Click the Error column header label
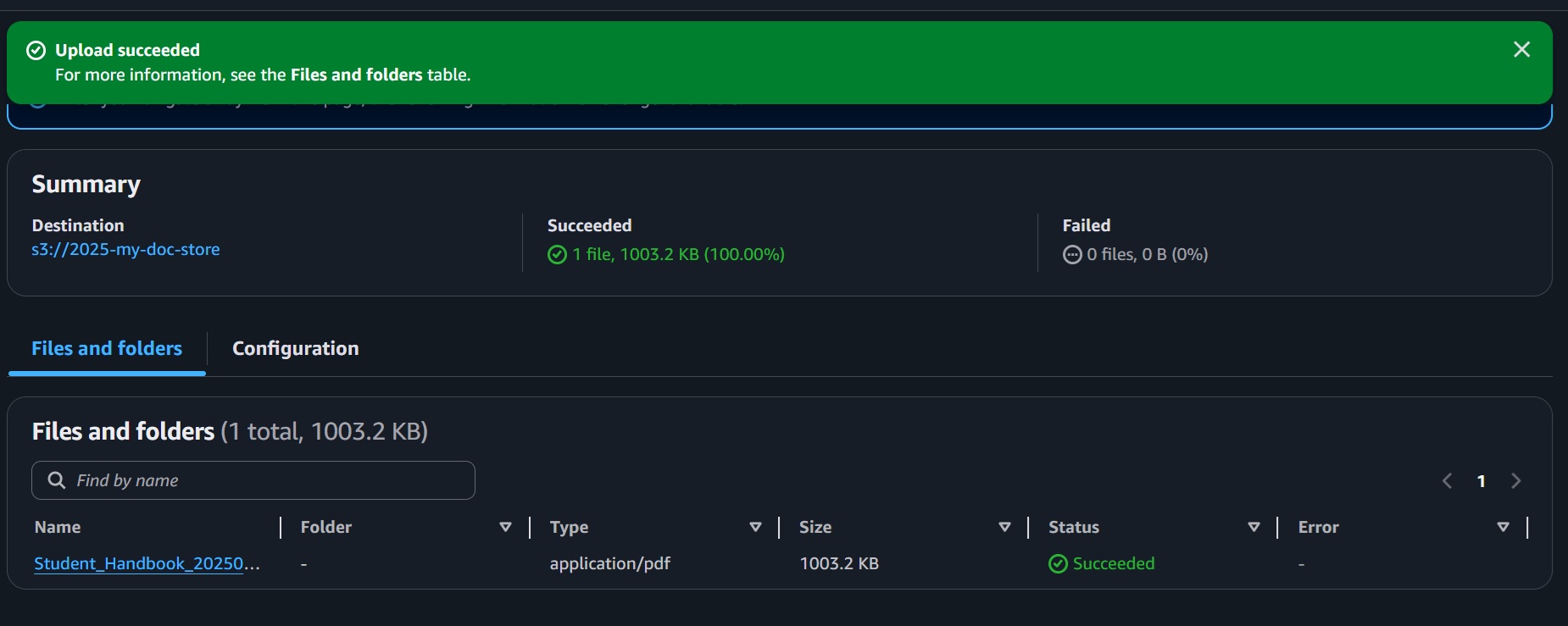The width and height of the screenshot is (1568, 626). 1319,527
